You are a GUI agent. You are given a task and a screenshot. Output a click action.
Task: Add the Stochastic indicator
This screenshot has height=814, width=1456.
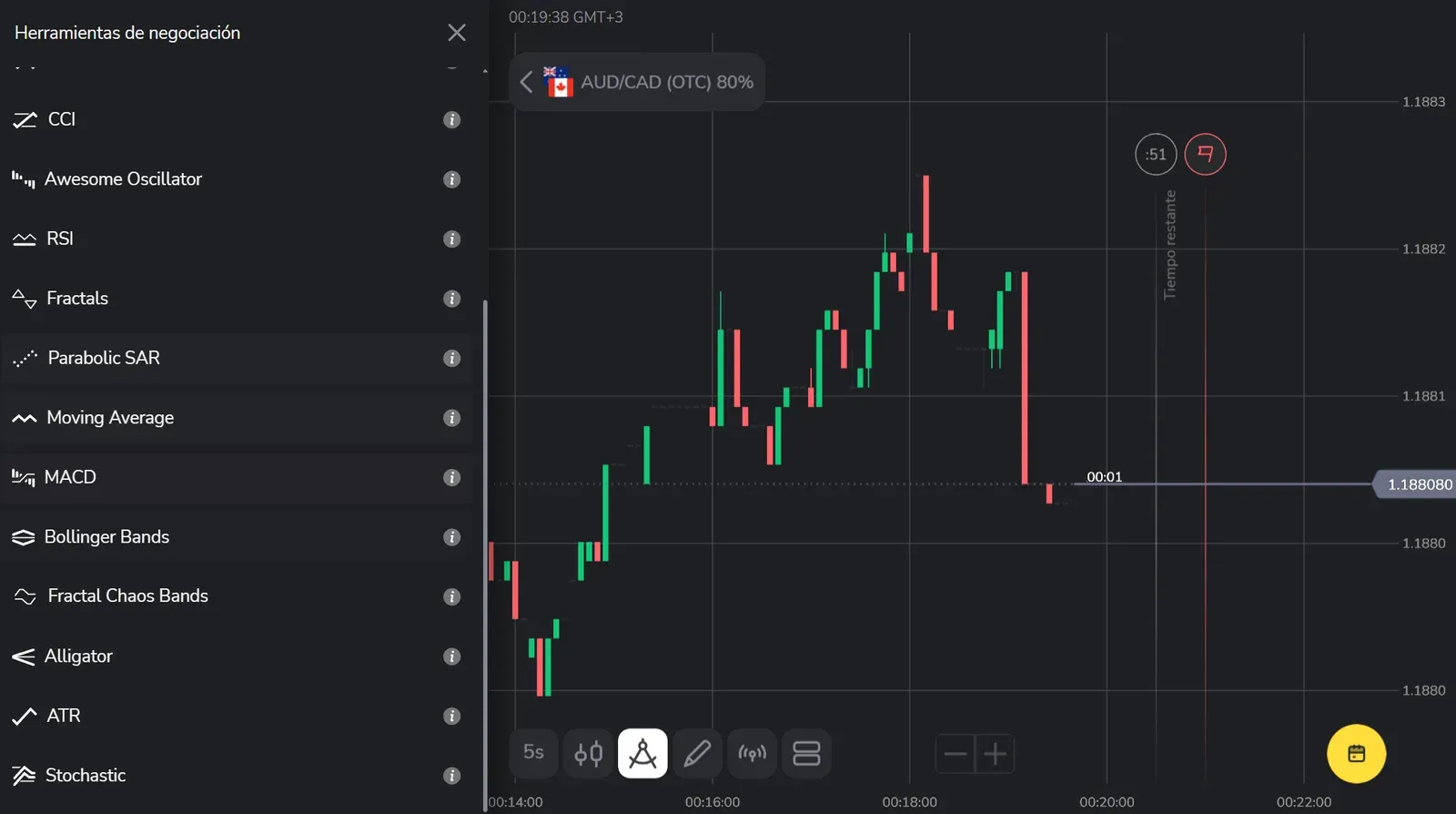click(237, 776)
